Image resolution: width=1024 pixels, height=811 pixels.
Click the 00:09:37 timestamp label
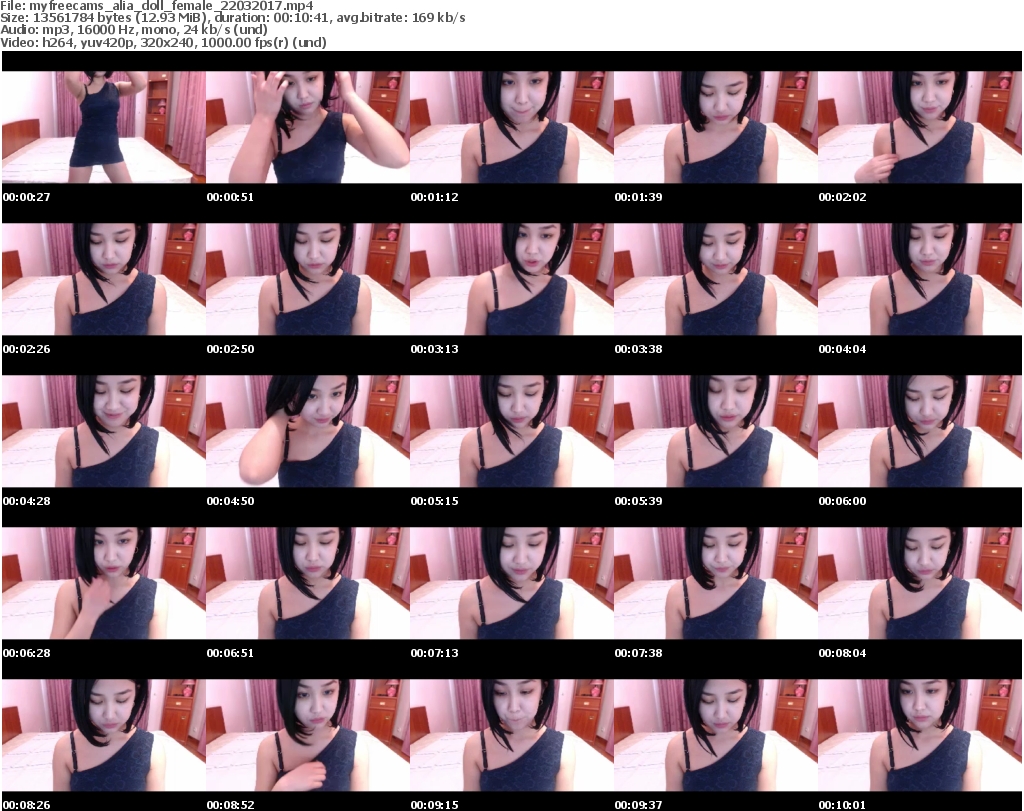tap(639, 805)
